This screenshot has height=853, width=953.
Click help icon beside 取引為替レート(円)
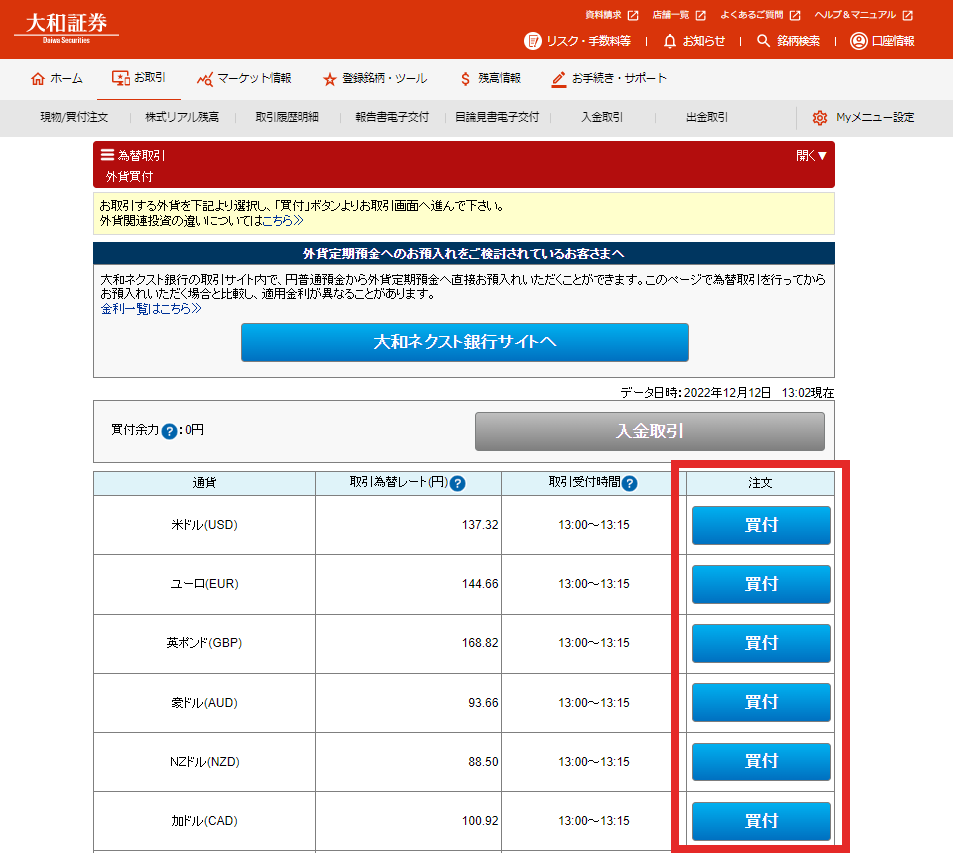pos(457,483)
